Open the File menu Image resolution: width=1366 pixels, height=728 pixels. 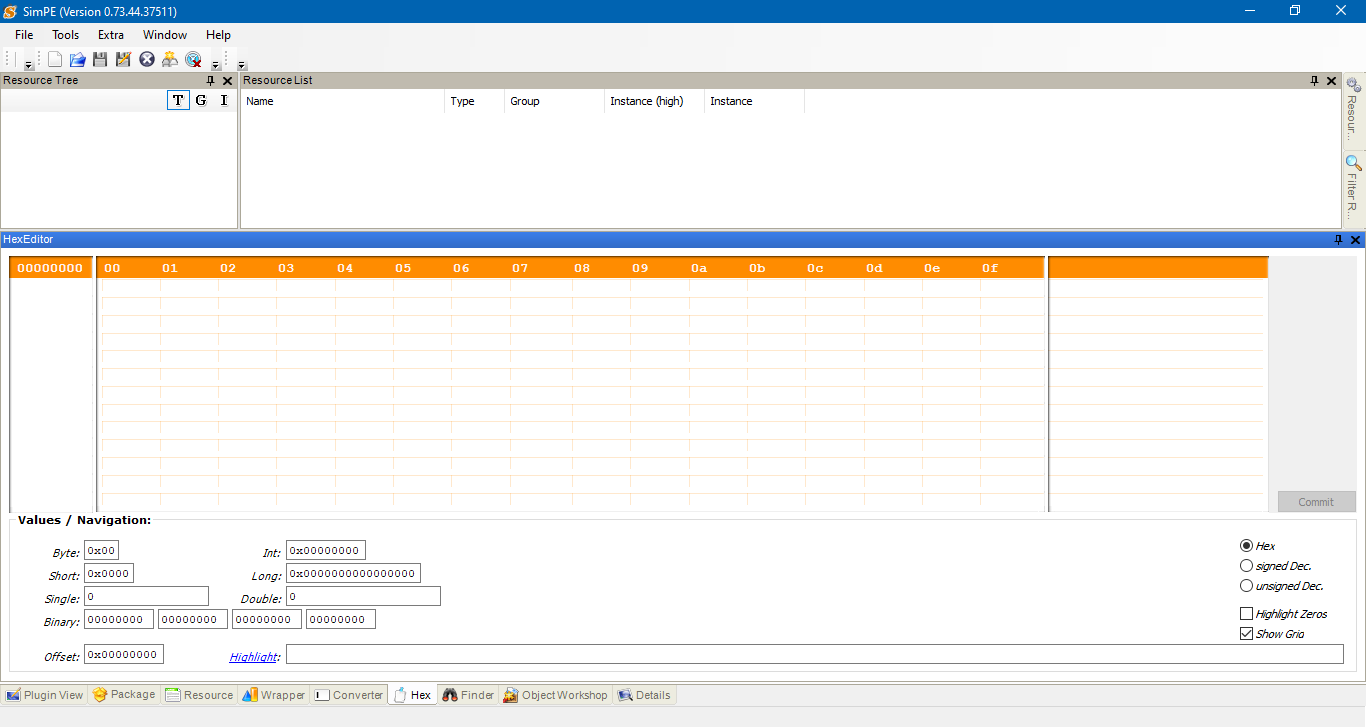coord(24,35)
